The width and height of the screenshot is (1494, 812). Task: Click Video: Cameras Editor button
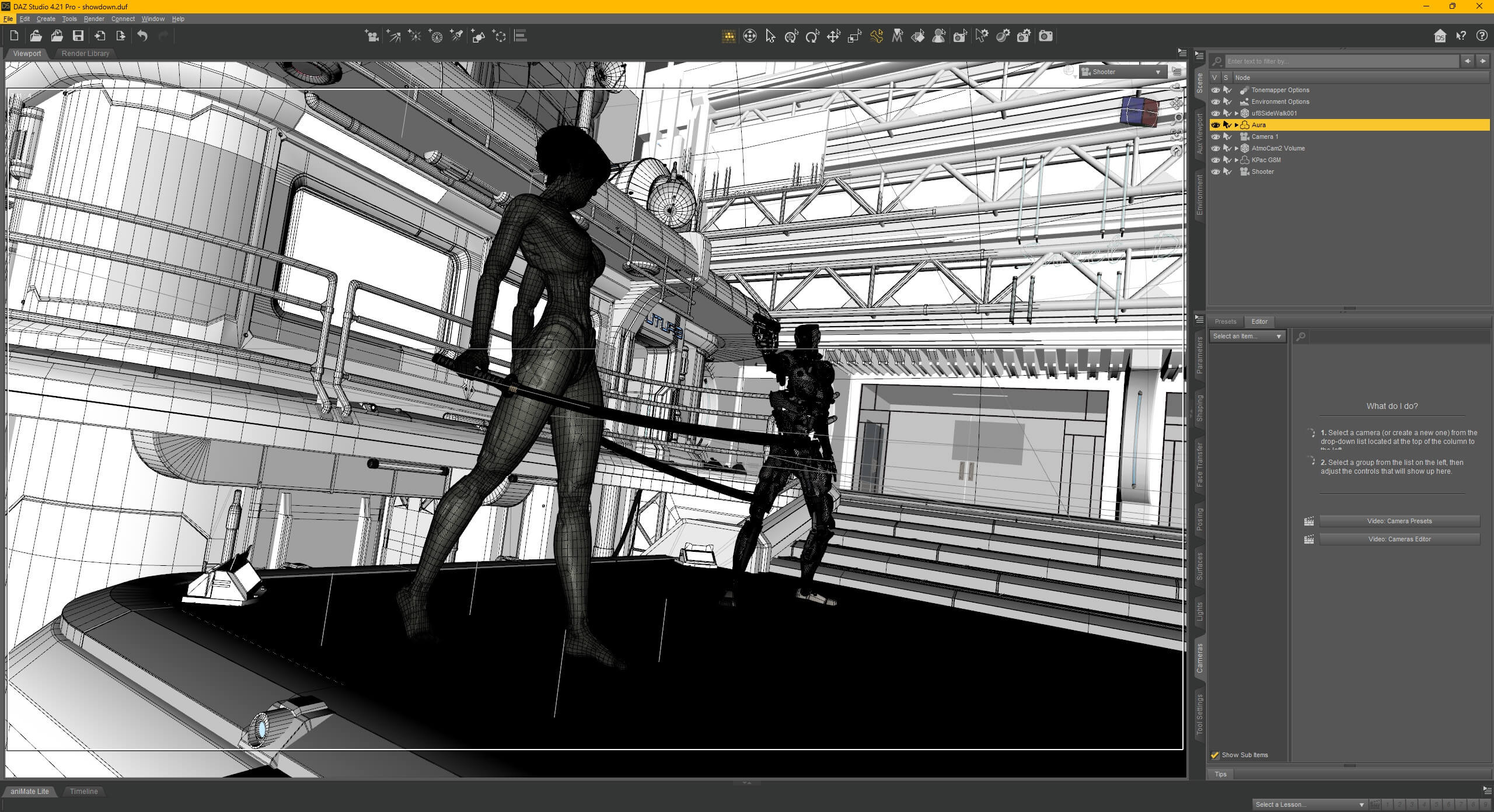pos(1399,539)
